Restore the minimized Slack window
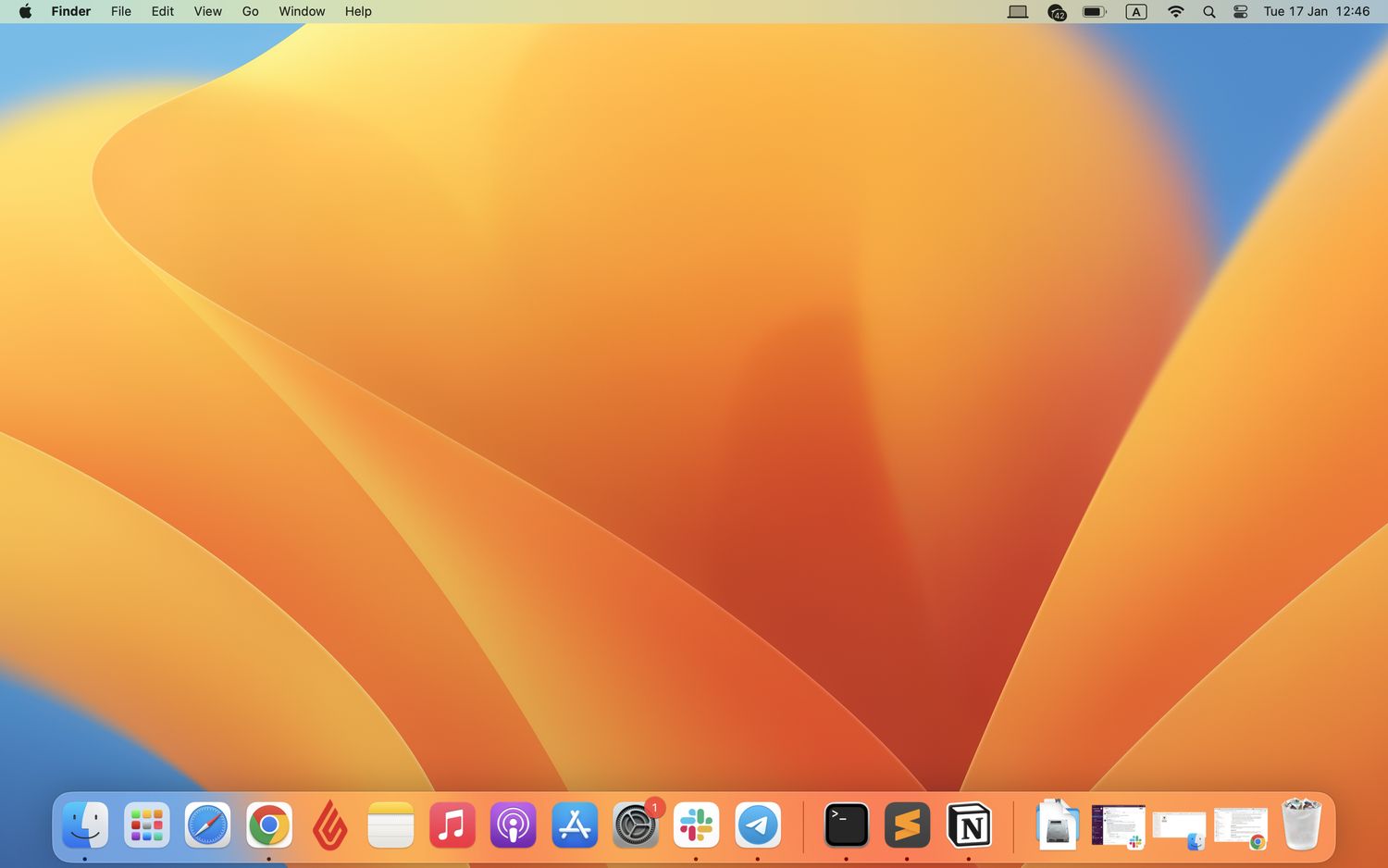Screen dimensions: 1388x868 (1118, 825)
